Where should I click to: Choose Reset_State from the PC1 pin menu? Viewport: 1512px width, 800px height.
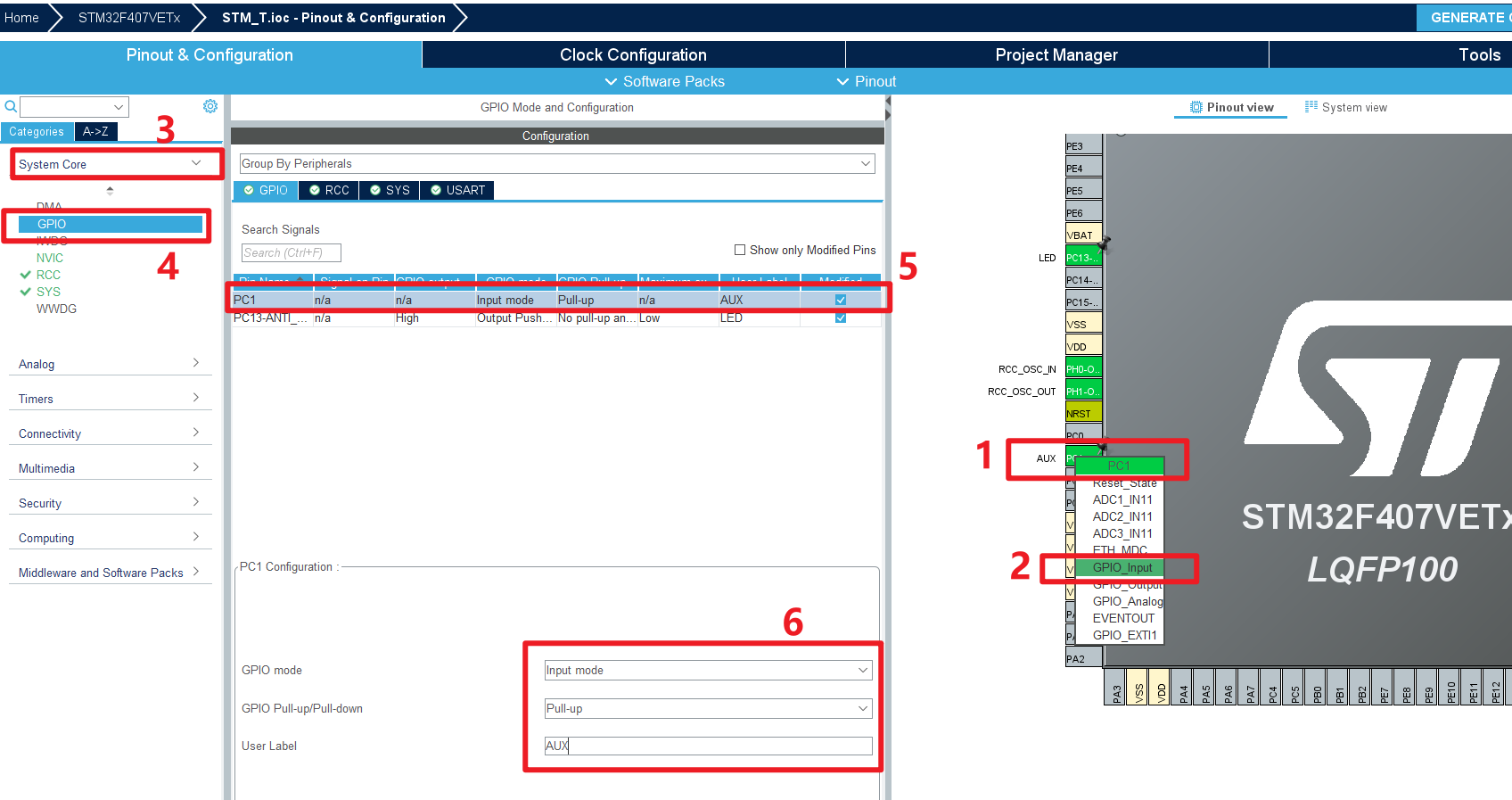(x=1124, y=482)
